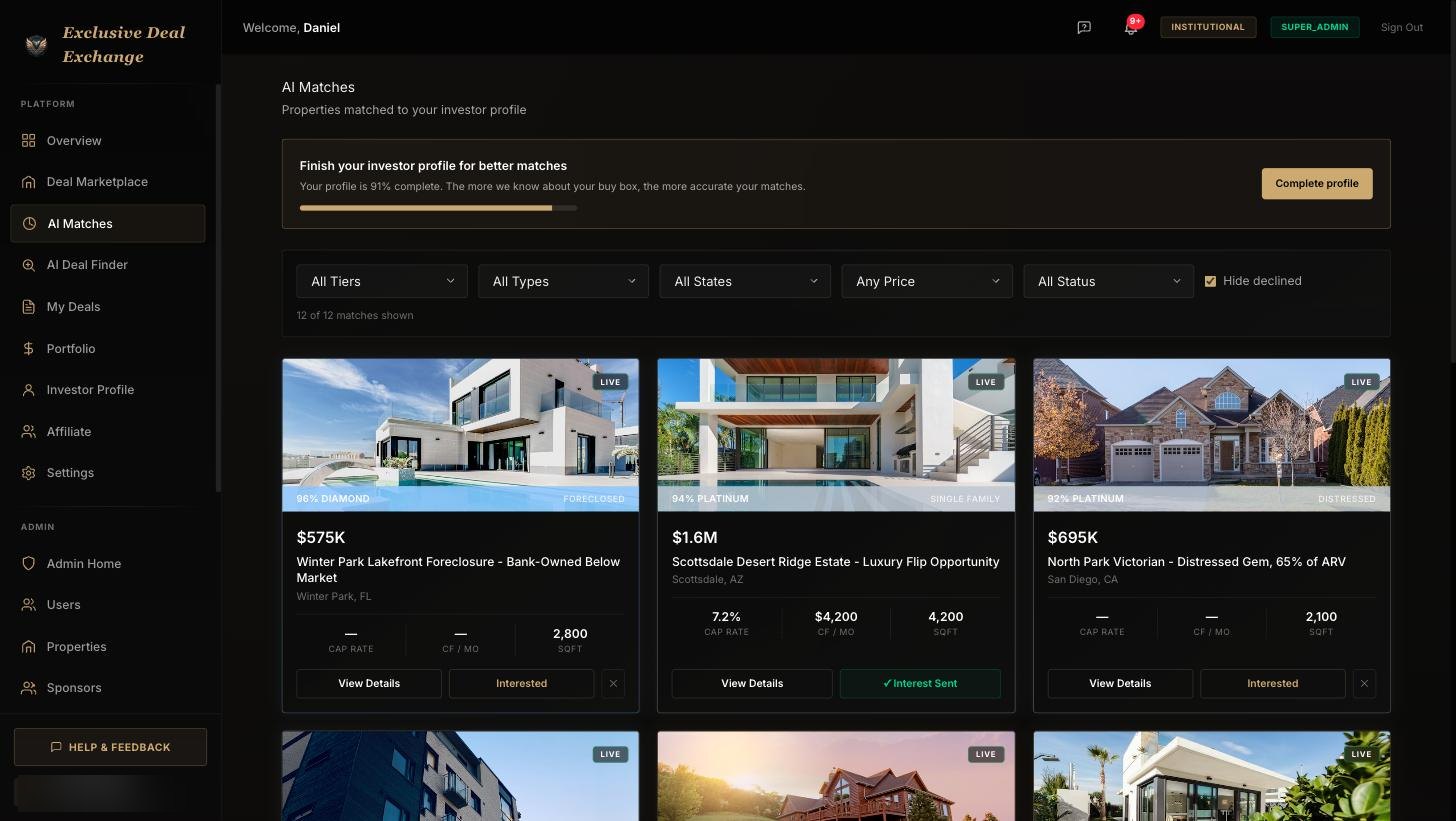Click the profile completion progress bar
This screenshot has width=1456, height=821.
tap(438, 208)
